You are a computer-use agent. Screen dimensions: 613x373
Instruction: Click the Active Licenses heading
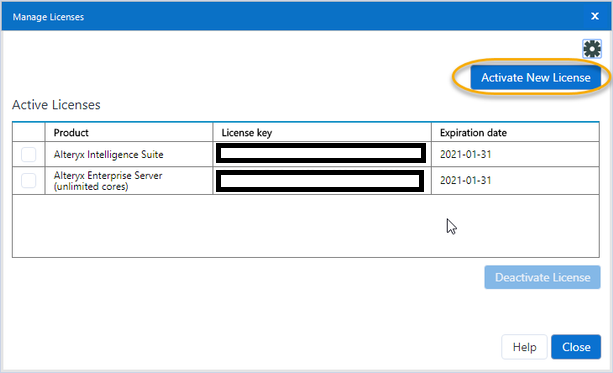pos(56,105)
